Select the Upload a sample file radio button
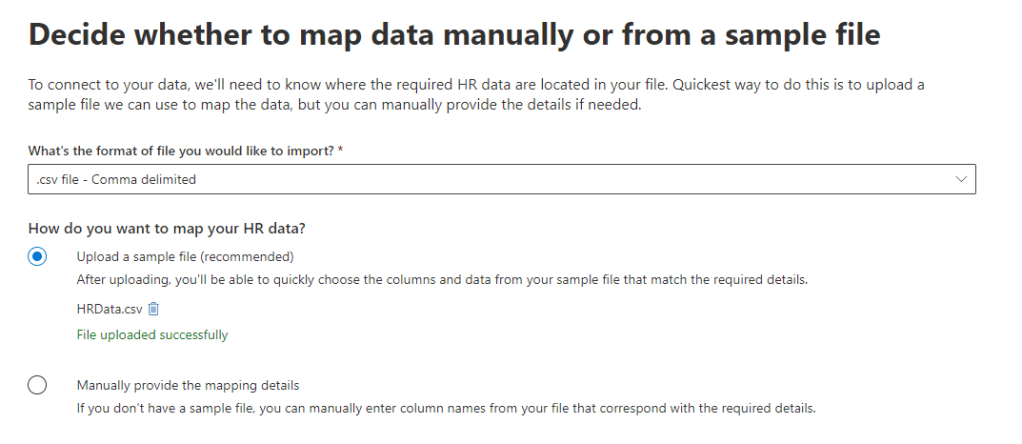This screenshot has height=444, width=1022. 37,257
